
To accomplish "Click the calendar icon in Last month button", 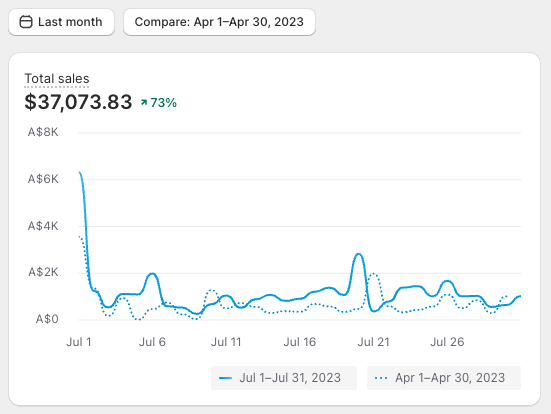I will [26, 22].
